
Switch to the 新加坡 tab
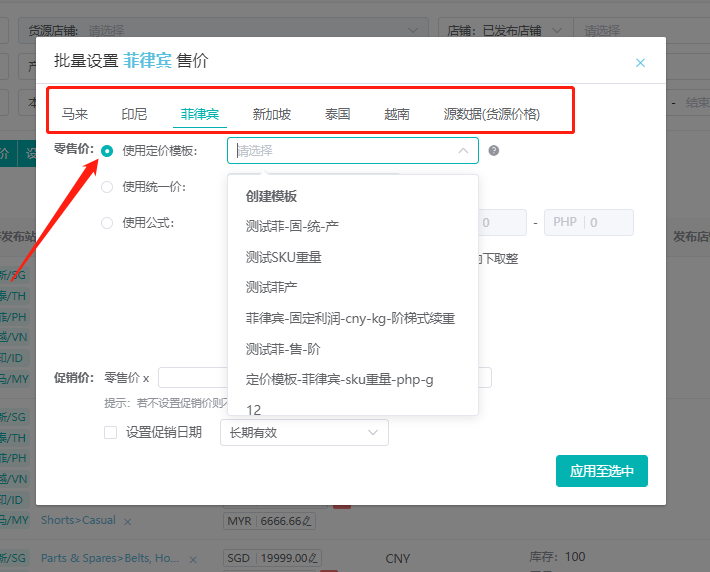(272, 114)
